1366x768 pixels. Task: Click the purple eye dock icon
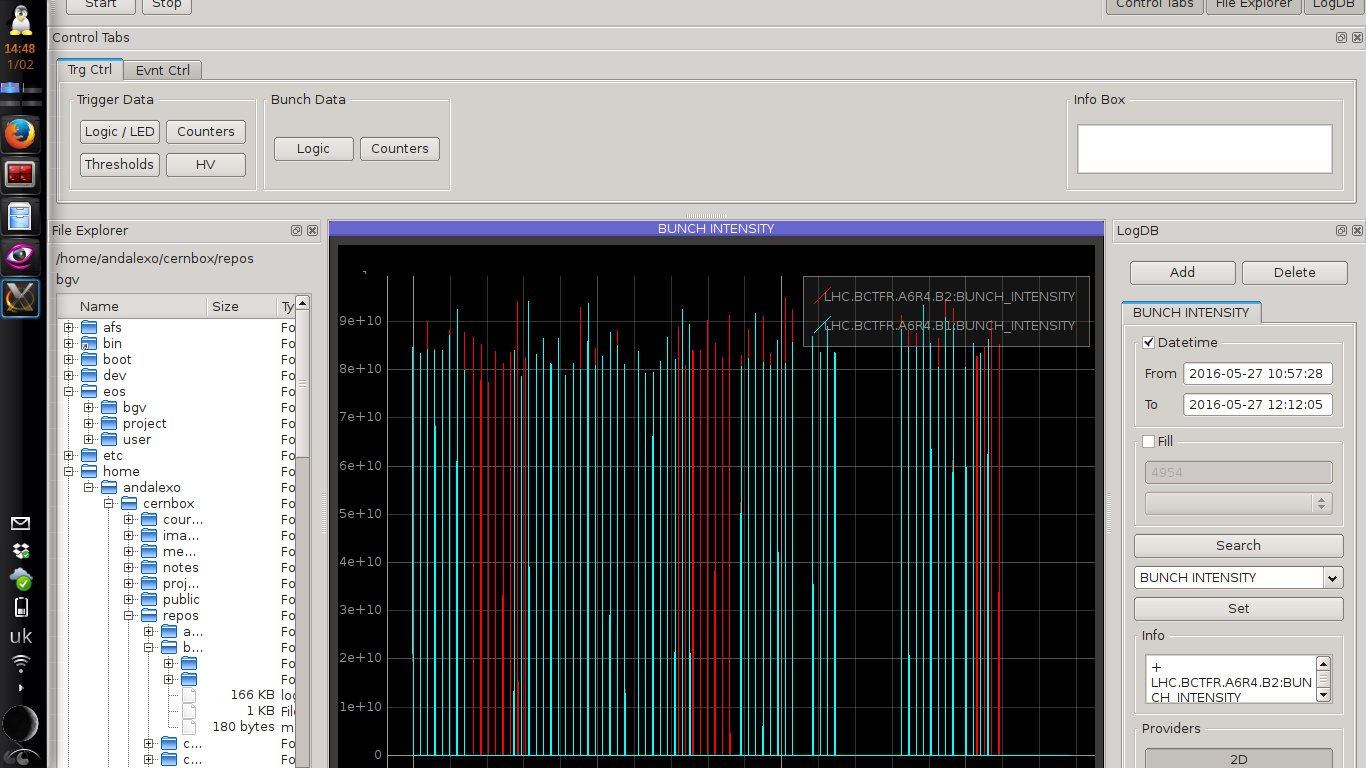coord(20,256)
